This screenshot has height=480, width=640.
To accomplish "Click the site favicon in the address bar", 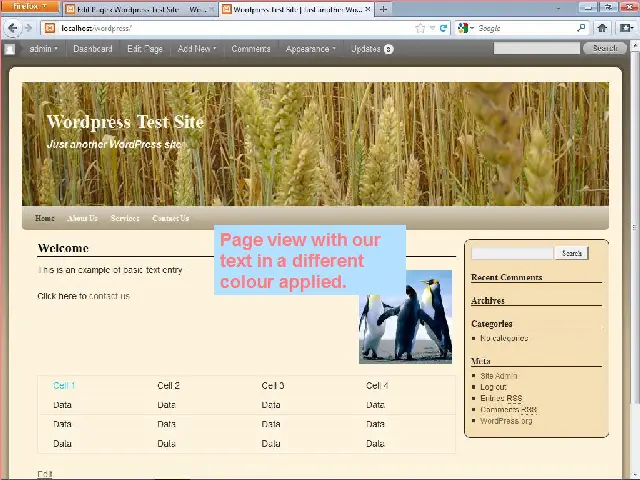I will point(50,28).
